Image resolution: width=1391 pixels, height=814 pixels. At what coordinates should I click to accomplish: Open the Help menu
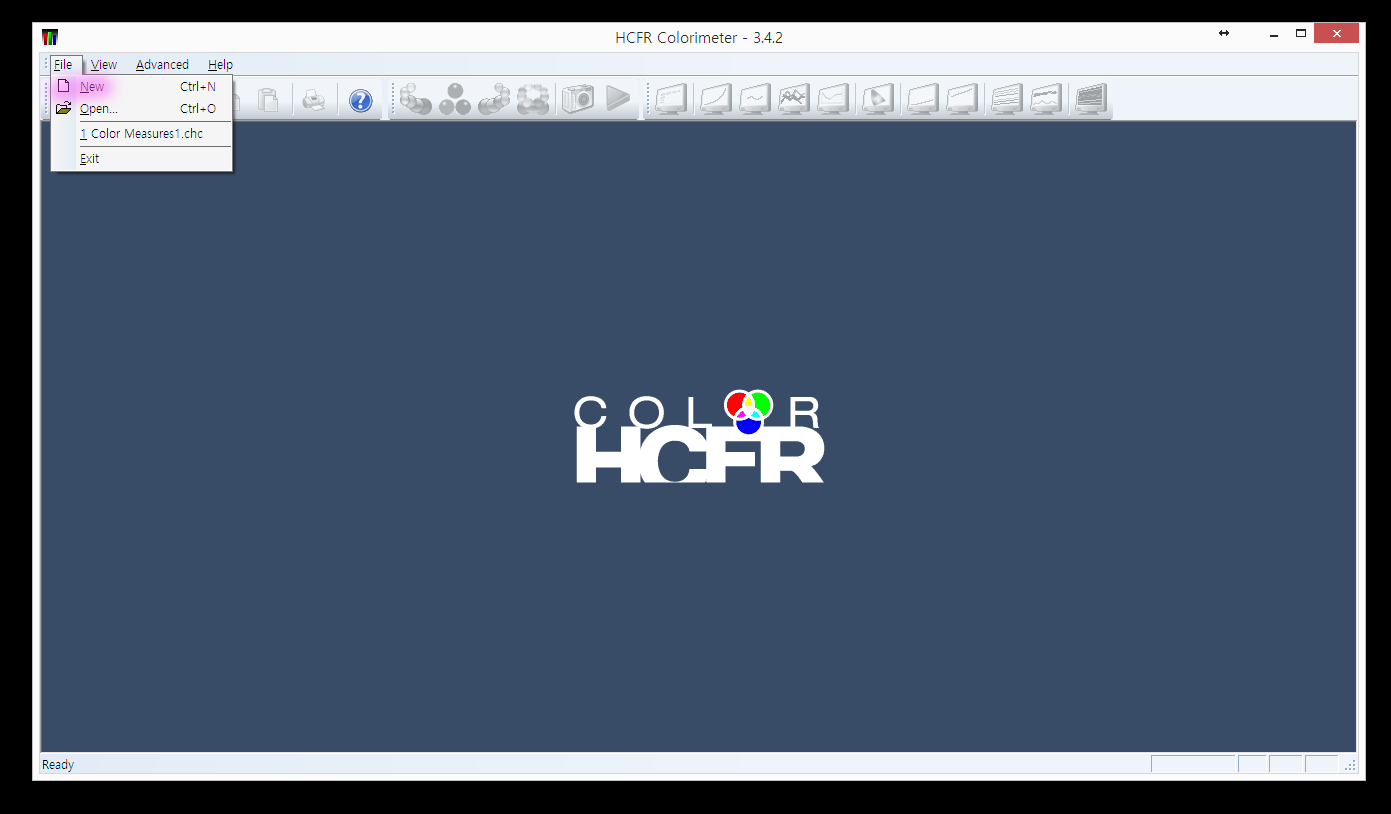[220, 65]
